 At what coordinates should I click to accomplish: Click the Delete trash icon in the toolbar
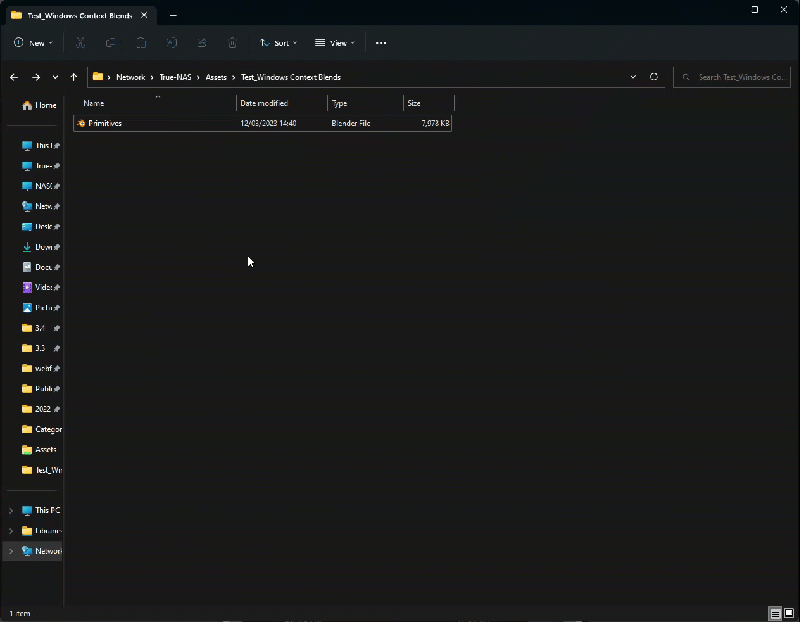tap(232, 43)
